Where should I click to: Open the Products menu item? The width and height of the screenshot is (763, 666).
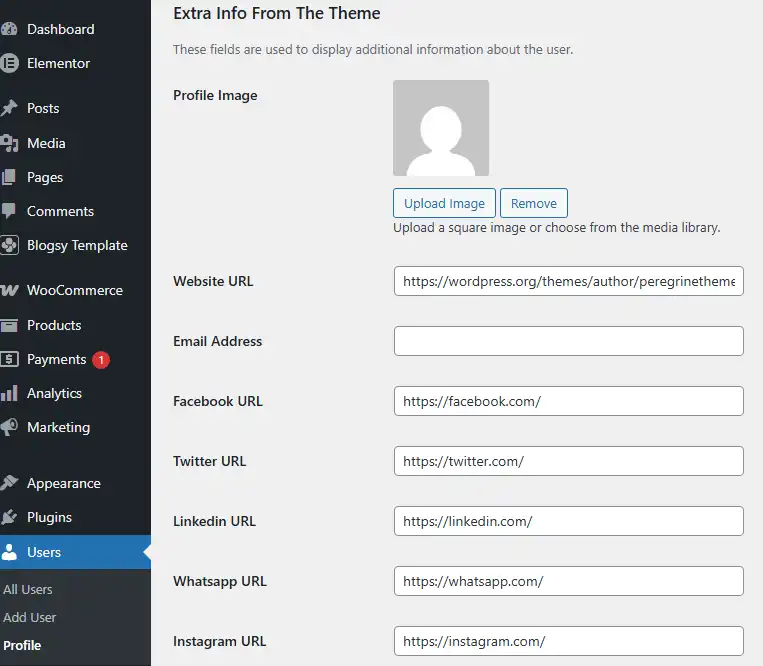(54, 325)
